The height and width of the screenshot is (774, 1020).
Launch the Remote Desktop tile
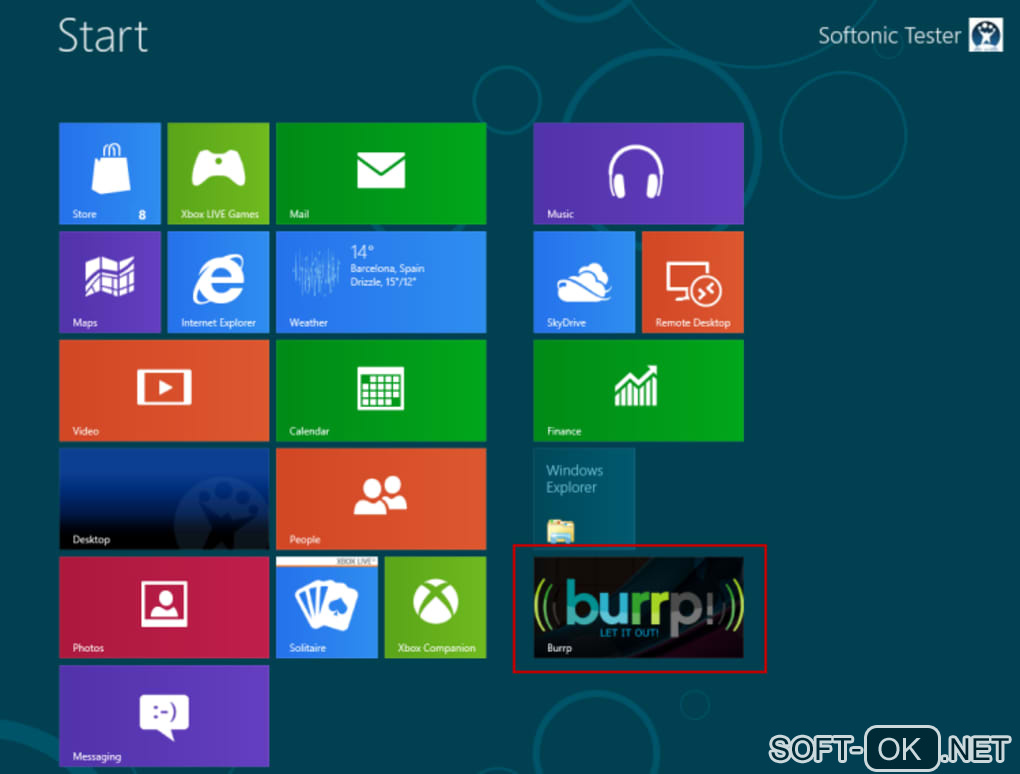(693, 282)
